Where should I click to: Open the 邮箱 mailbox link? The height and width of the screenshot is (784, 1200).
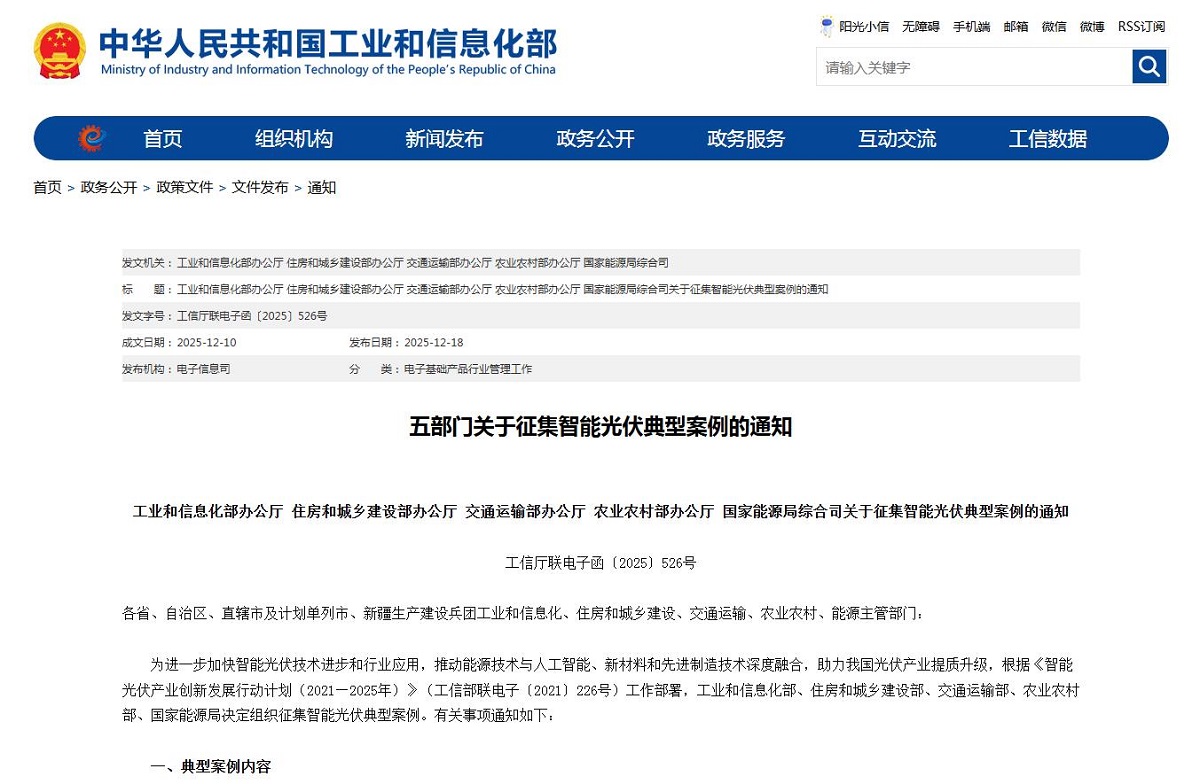click(x=1015, y=26)
